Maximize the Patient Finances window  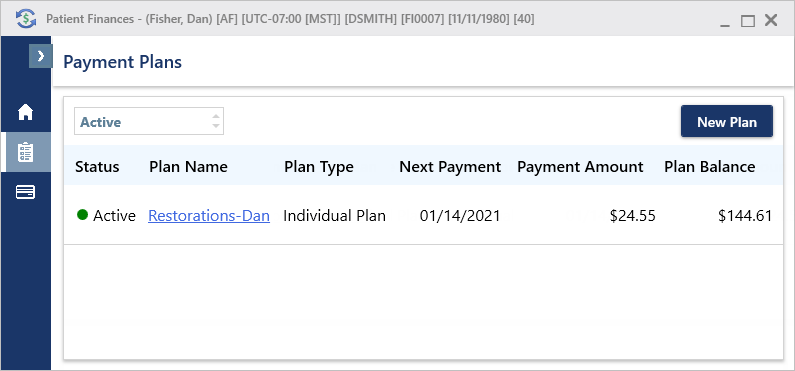pyautogui.click(x=747, y=21)
